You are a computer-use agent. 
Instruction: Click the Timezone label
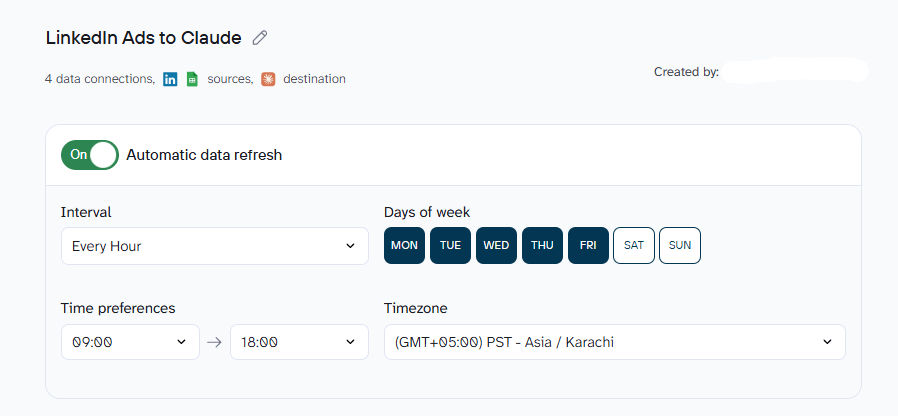416,308
